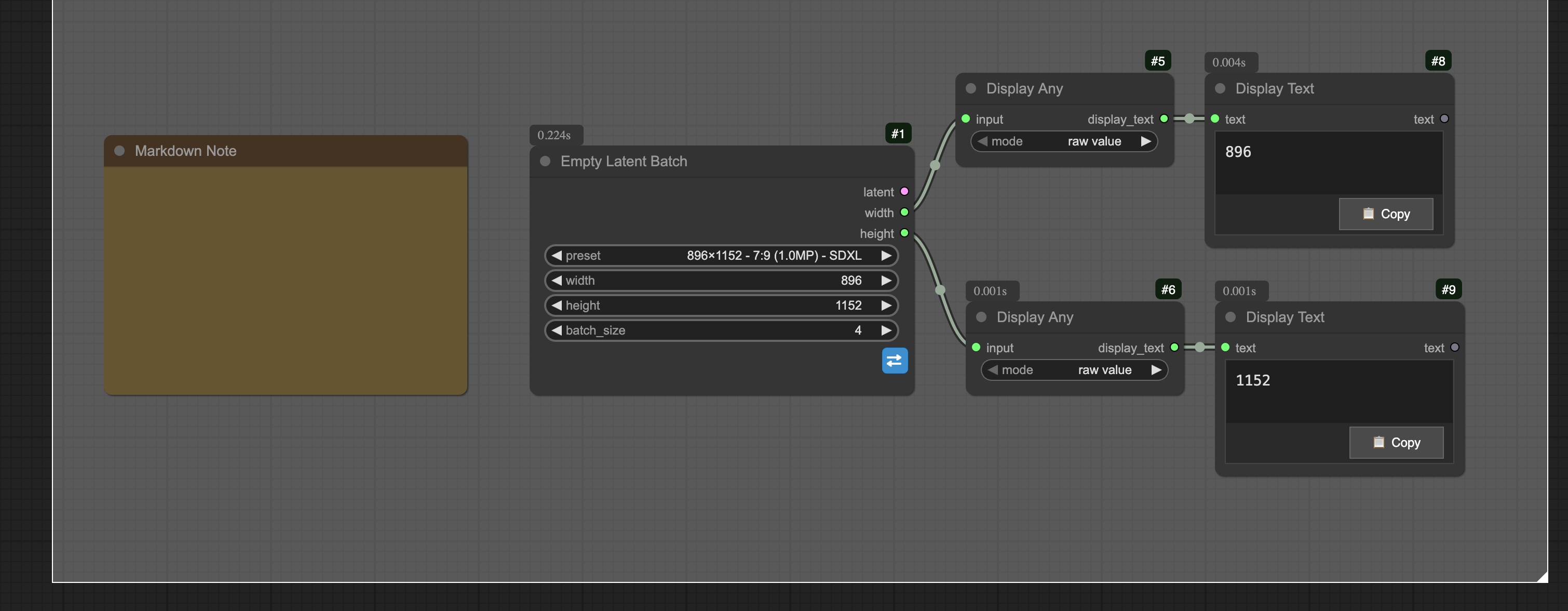Click the green width output socket
Screen dimensions: 1568x611
(x=904, y=212)
